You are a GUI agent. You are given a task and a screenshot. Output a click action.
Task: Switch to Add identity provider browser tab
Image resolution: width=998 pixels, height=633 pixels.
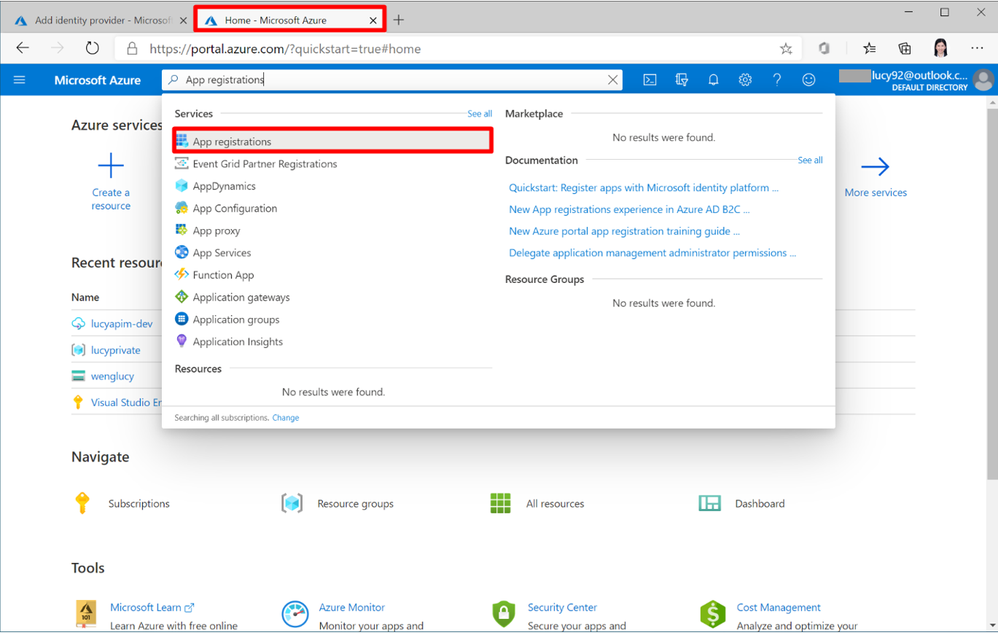[x=102, y=20]
